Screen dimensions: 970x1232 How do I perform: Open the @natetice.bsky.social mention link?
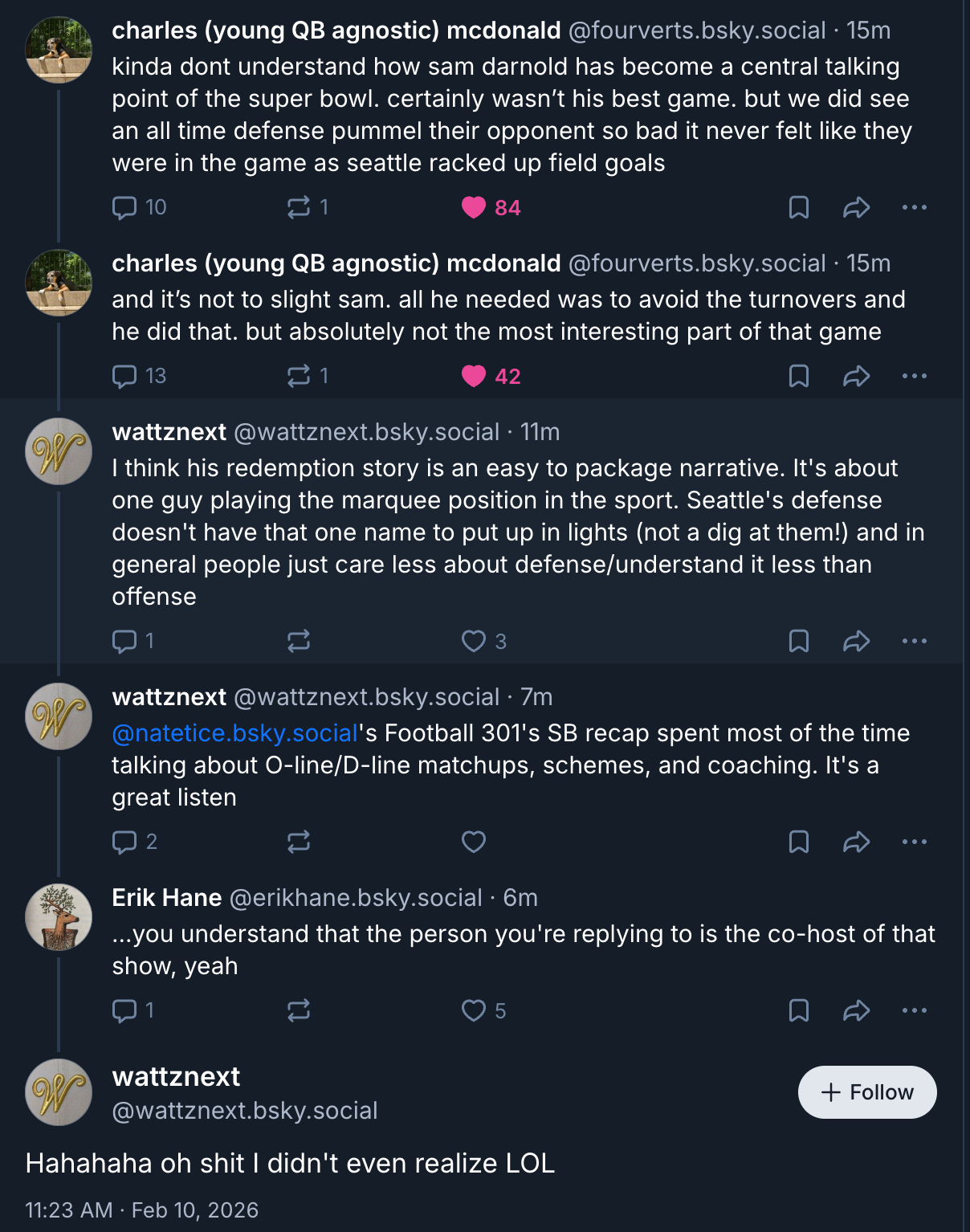[x=234, y=733]
